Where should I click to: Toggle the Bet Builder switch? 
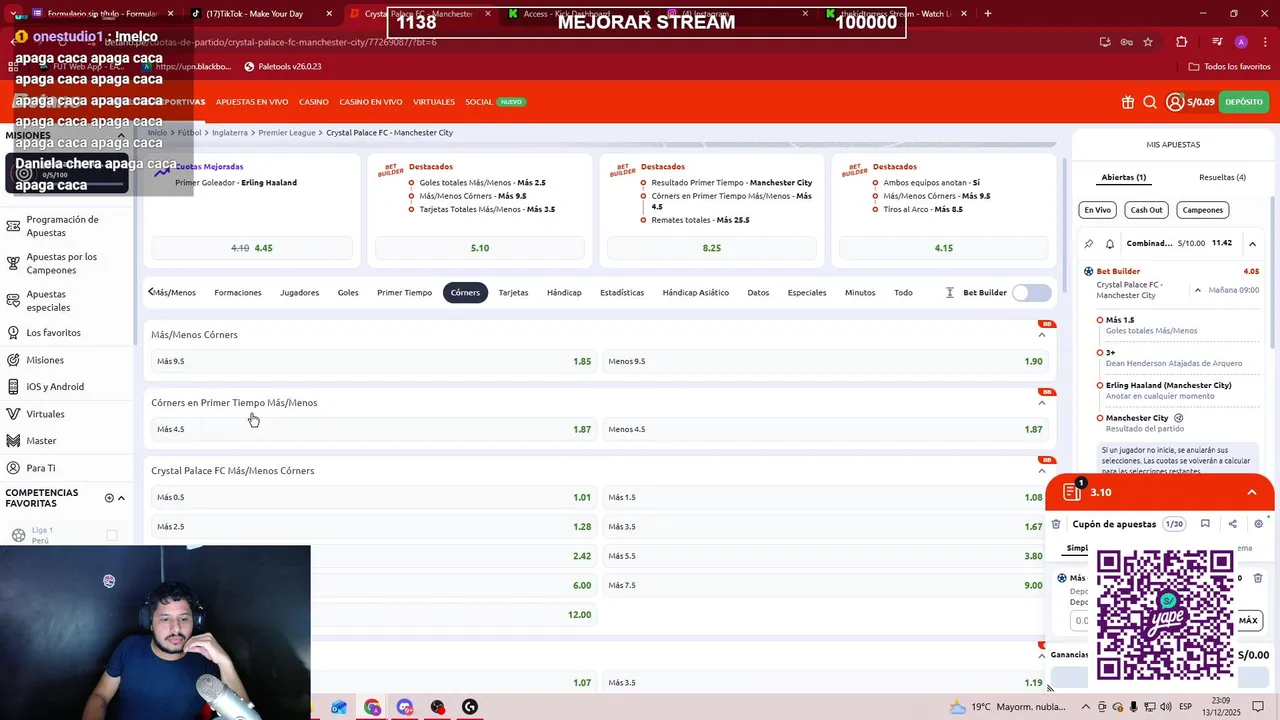pos(1032,293)
